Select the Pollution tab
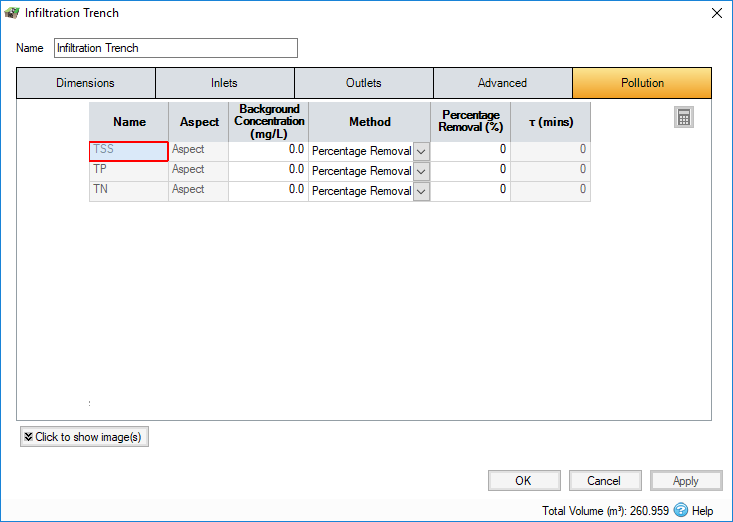 coord(642,83)
